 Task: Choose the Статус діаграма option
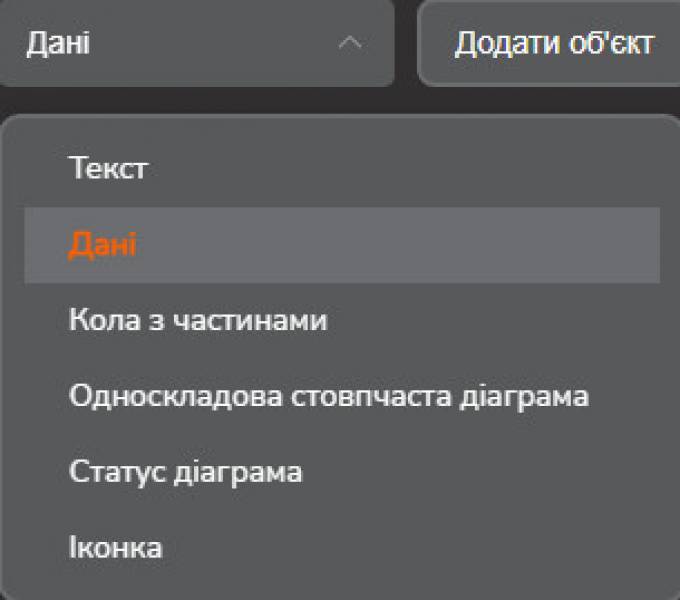(x=185, y=471)
